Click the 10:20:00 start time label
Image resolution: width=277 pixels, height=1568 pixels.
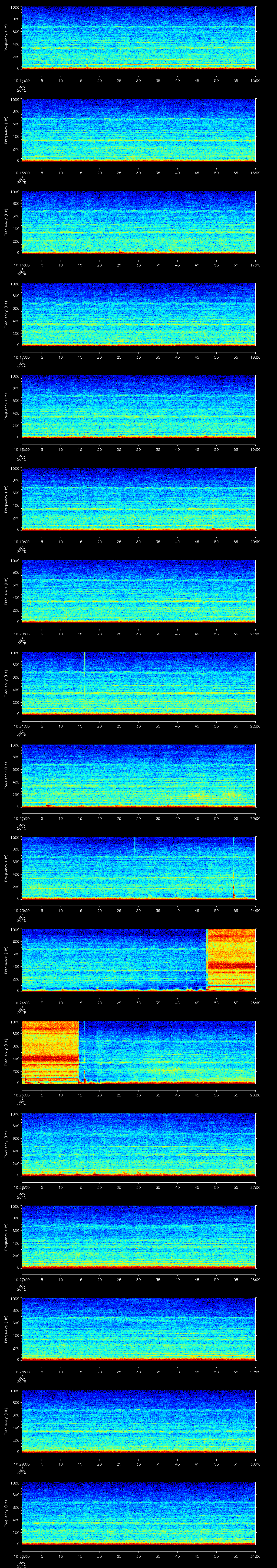click(21, 634)
